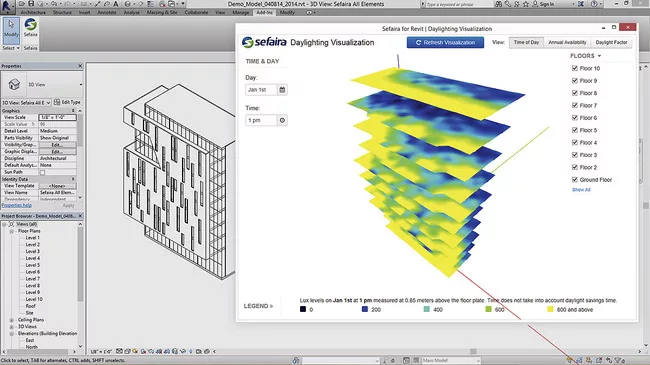
Task: Open the Main Model design options dropdown
Action: point(478,360)
